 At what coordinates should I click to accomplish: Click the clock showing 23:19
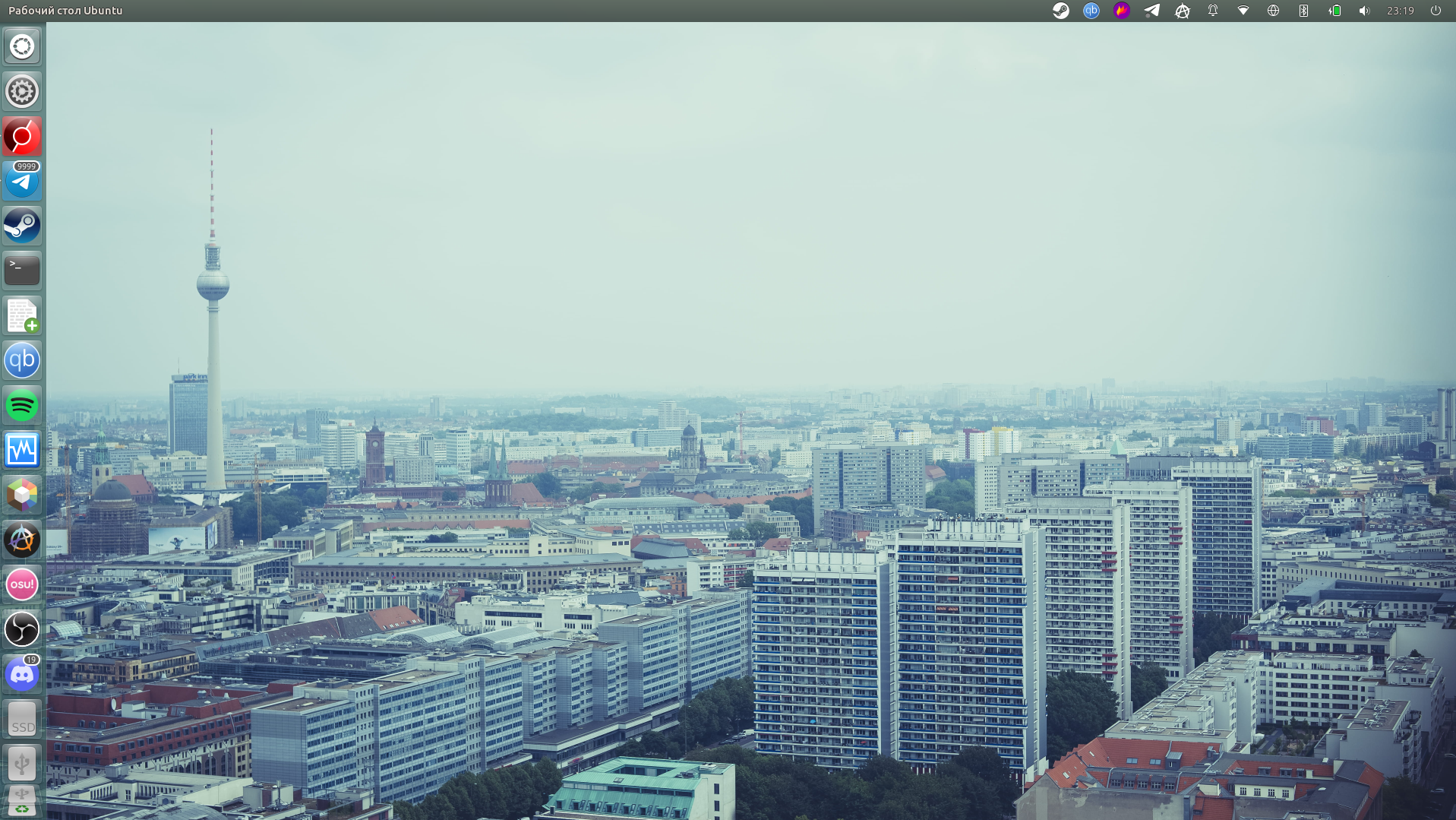(x=1401, y=11)
